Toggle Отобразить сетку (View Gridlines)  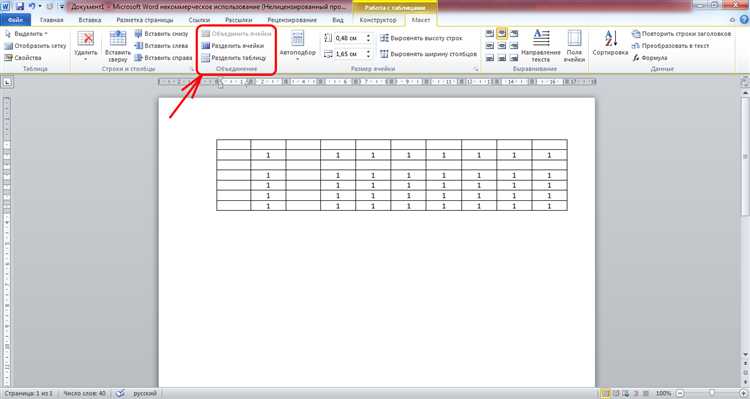[x=35, y=46]
